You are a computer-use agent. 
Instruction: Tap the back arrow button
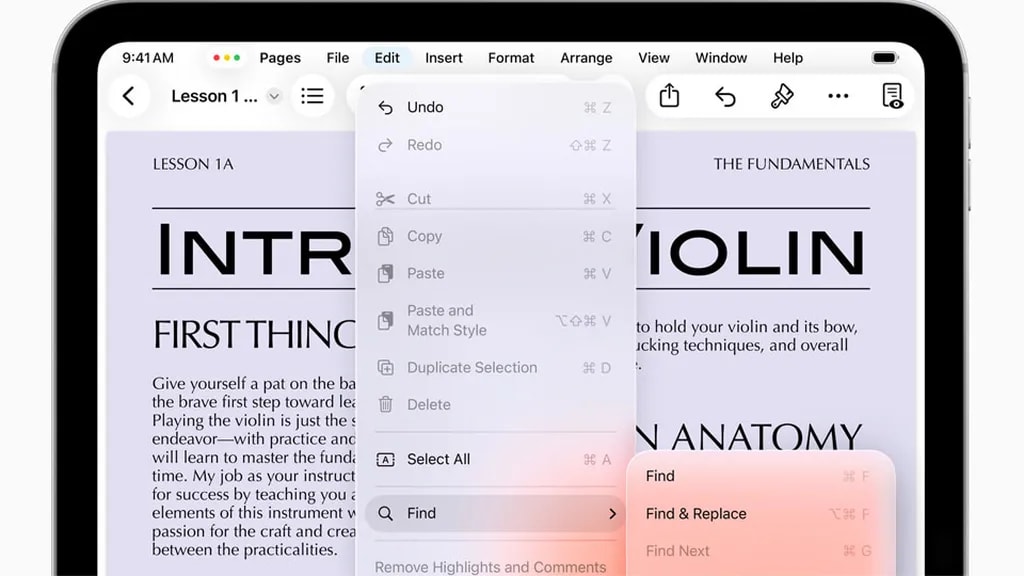coord(128,96)
